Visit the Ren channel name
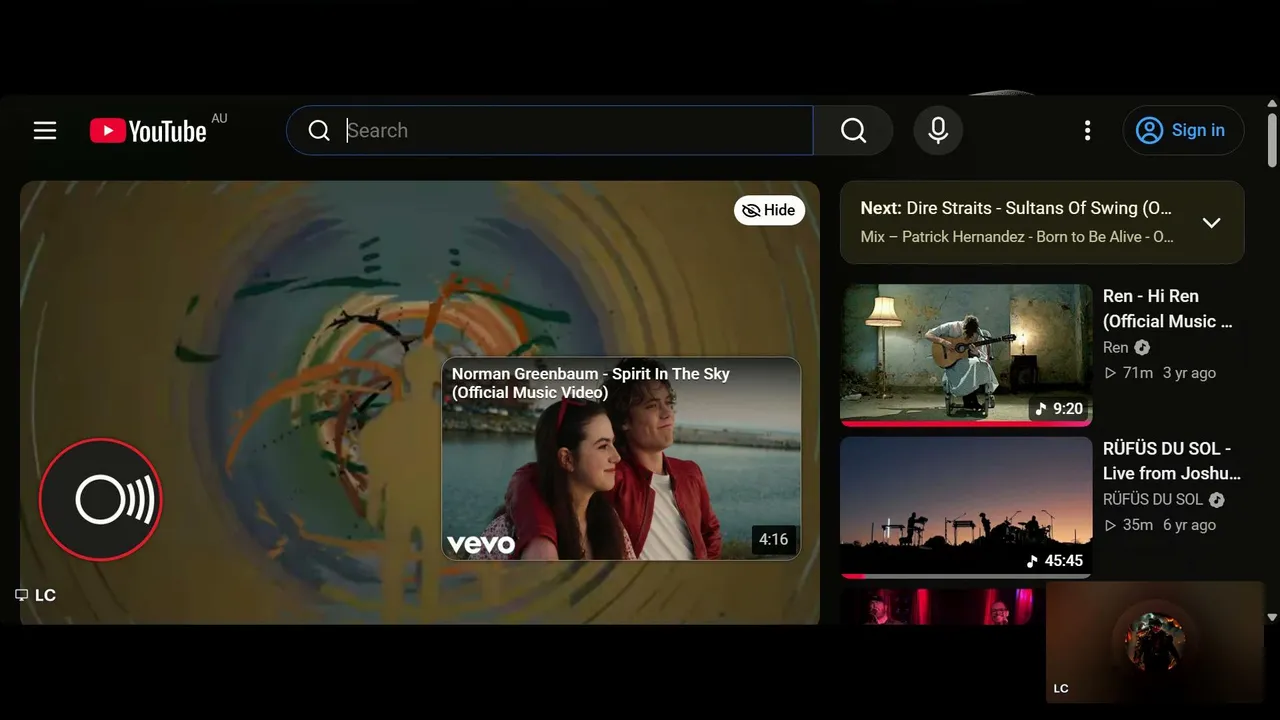Image resolution: width=1280 pixels, height=720 pixels. [x=1115, y=348]
